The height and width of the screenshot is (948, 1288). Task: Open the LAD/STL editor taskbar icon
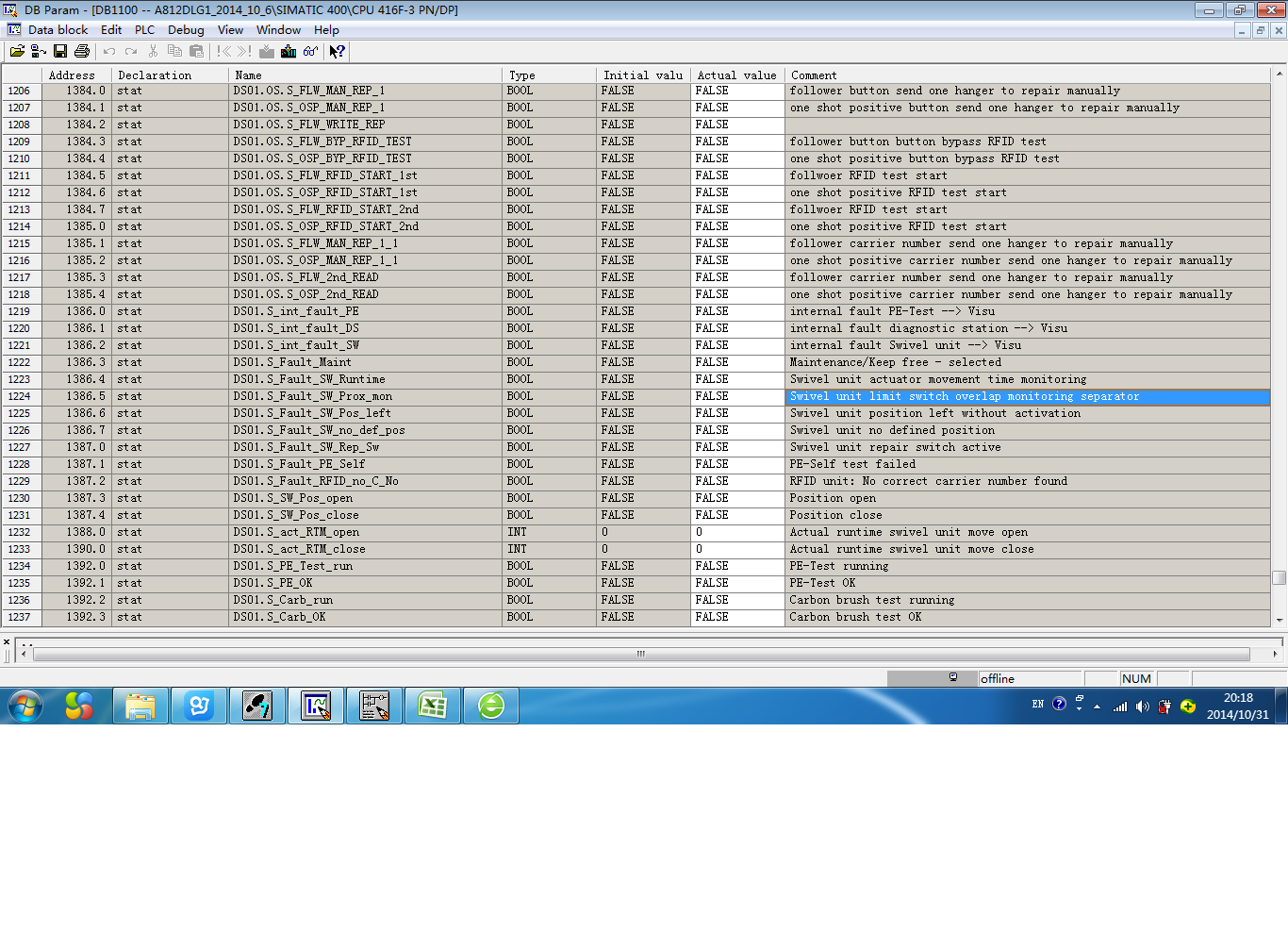point(316,706)
